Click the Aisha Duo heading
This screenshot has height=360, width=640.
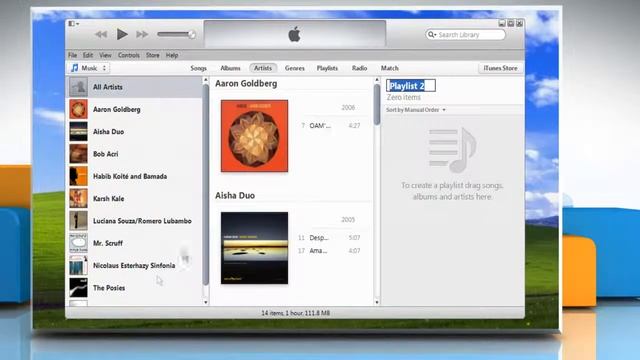(x=235, y=196)
